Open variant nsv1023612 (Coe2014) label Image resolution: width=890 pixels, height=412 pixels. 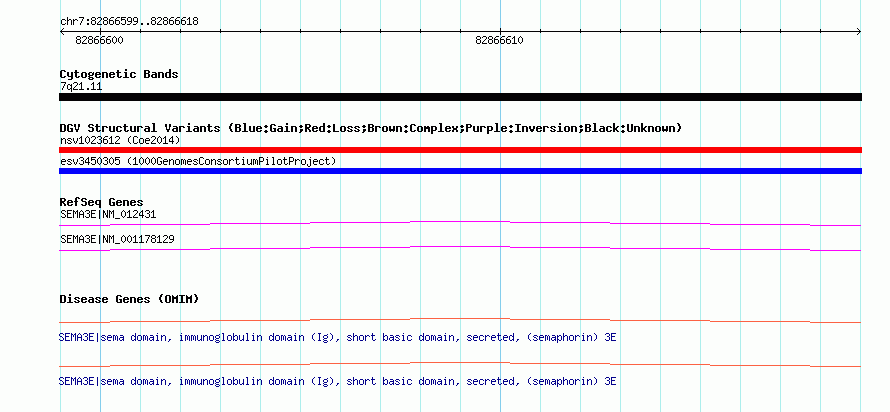click(x=120, y=140)
